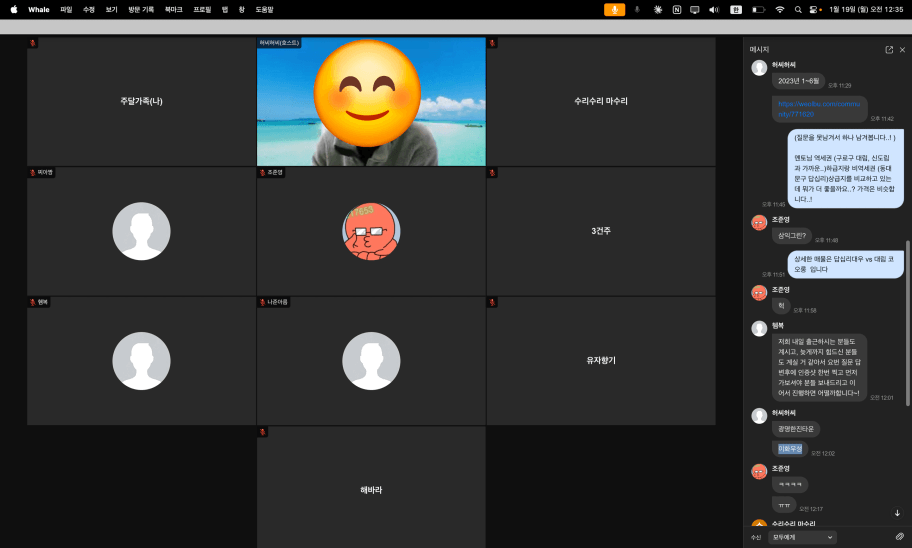Select the host's beach video tile
The image size is (912, 548).
pyautogui.click(x=371, y=102)
